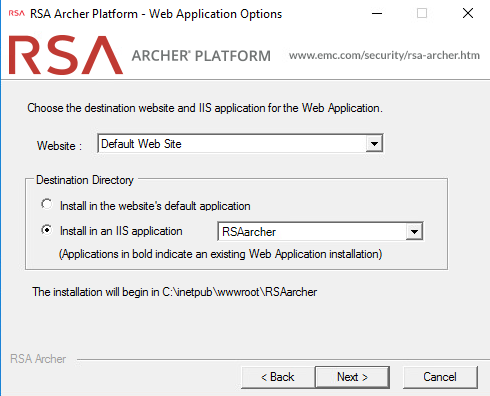Click the 'RSA Archer' footer label

(38, 359)
